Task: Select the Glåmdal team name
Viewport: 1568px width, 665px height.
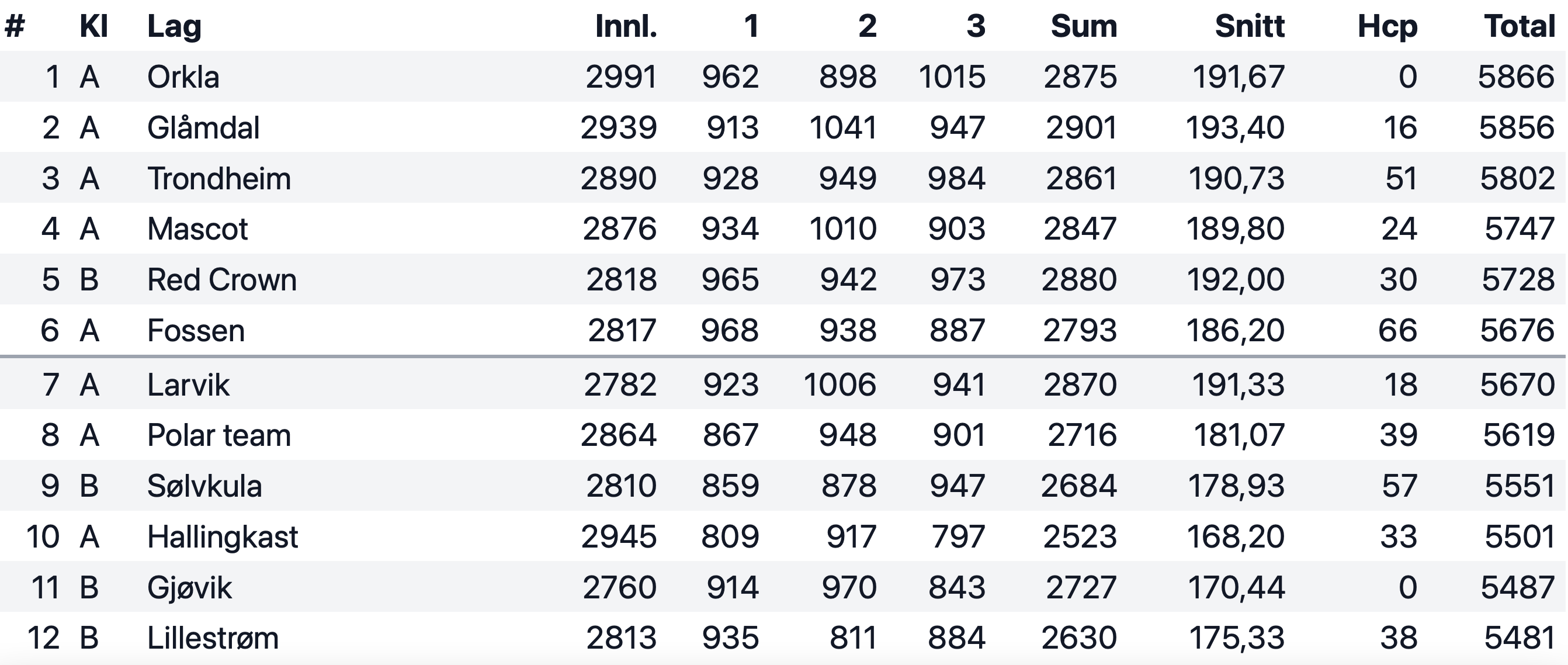Action: [203, 128]
